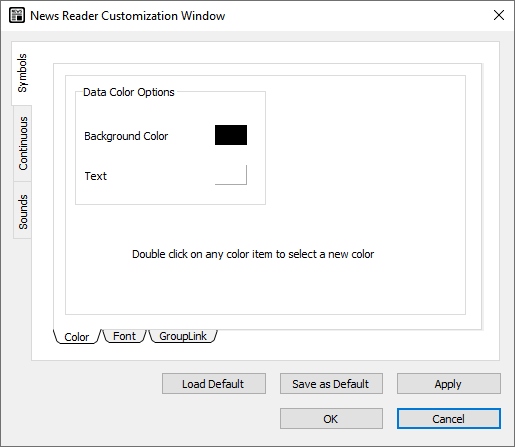Click the News Reader Customization Window title text
The height and width of the screenshot is (447, 515).
128,16
